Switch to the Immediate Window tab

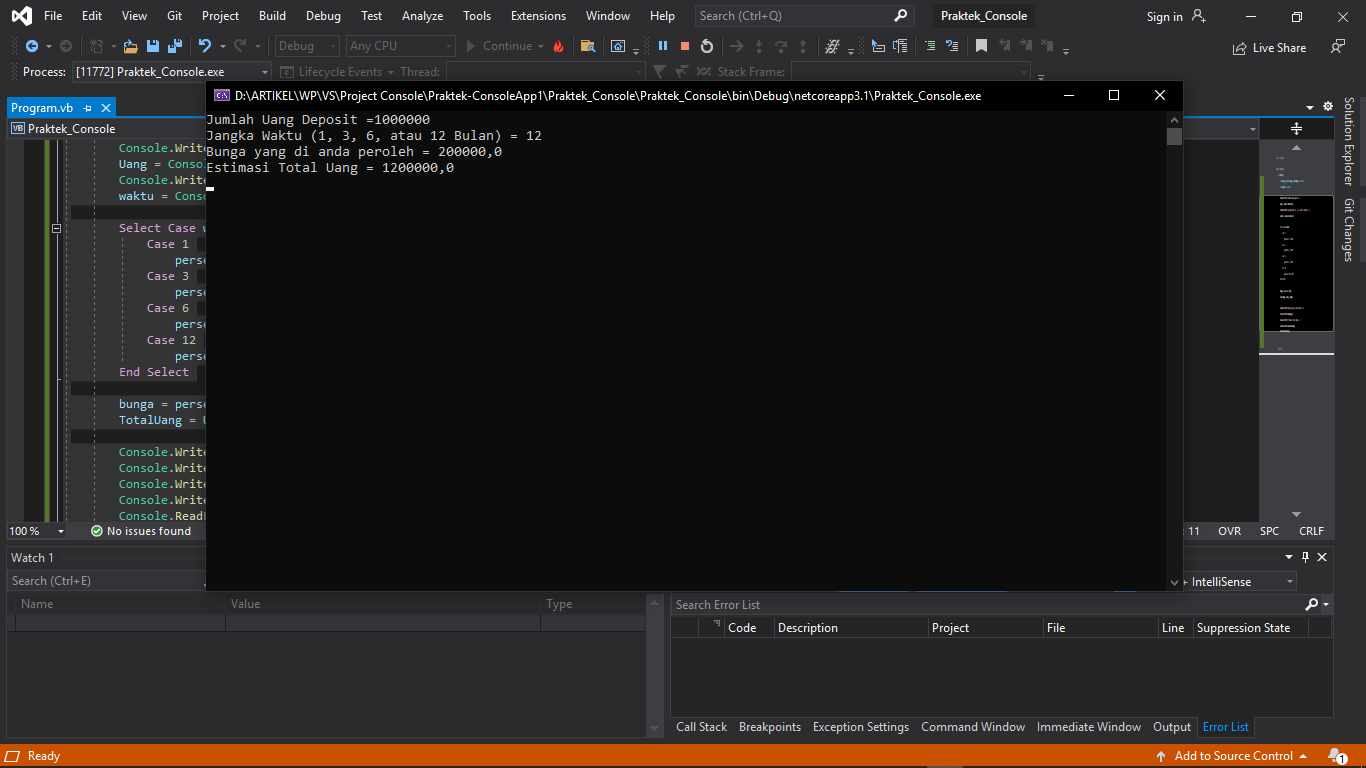point(1088,727)
